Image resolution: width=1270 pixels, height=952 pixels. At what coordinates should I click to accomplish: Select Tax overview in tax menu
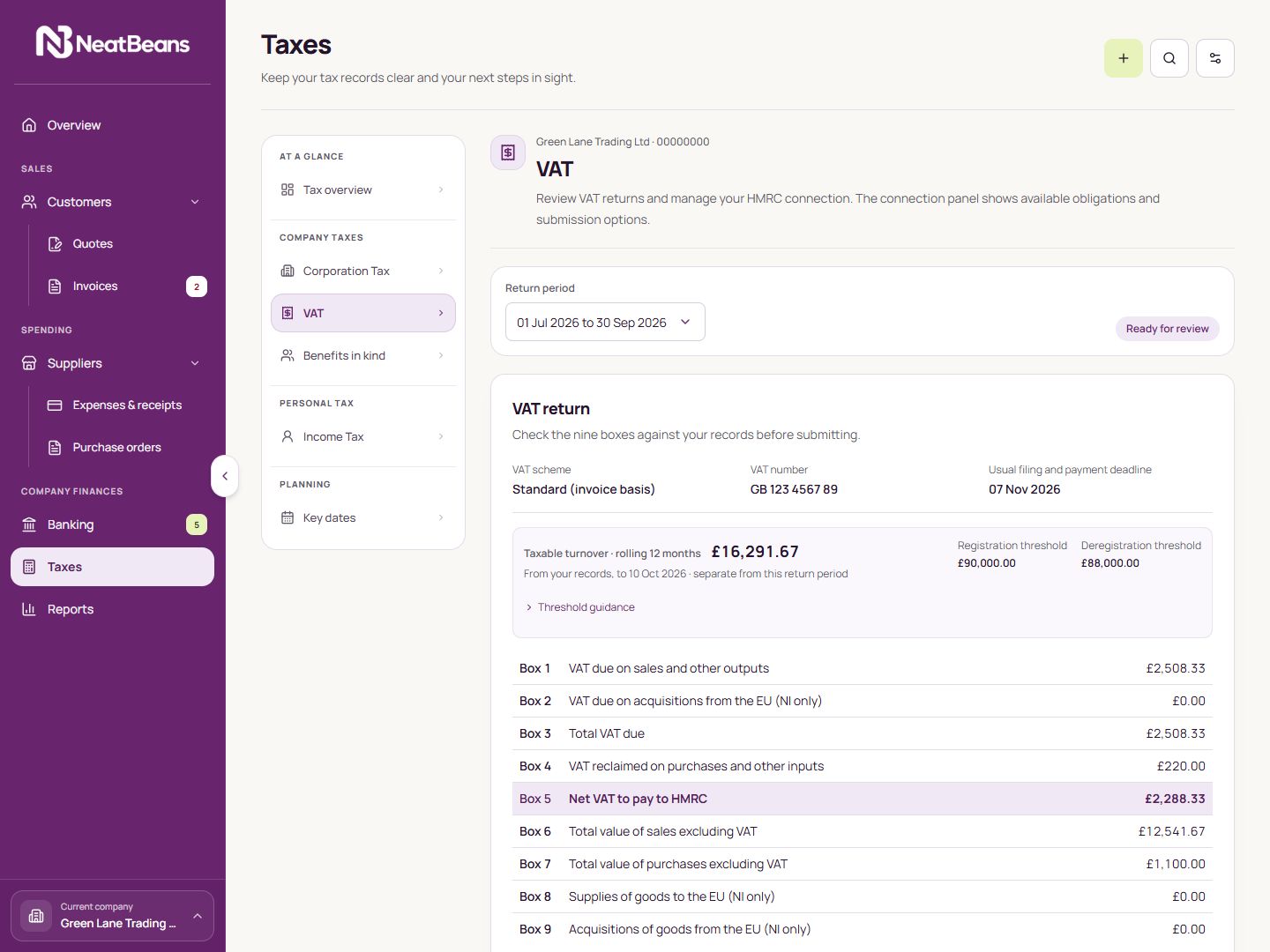pyautogui.click(x=363, y=190)
